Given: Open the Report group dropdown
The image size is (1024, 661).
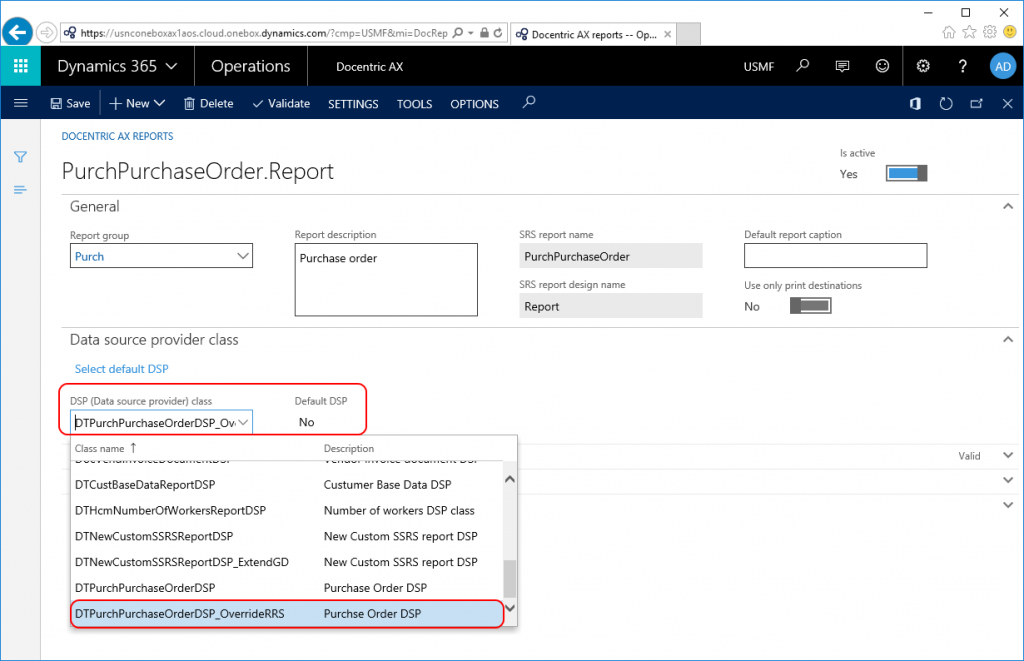Looking at the screenshot, I should click(244, 255).
